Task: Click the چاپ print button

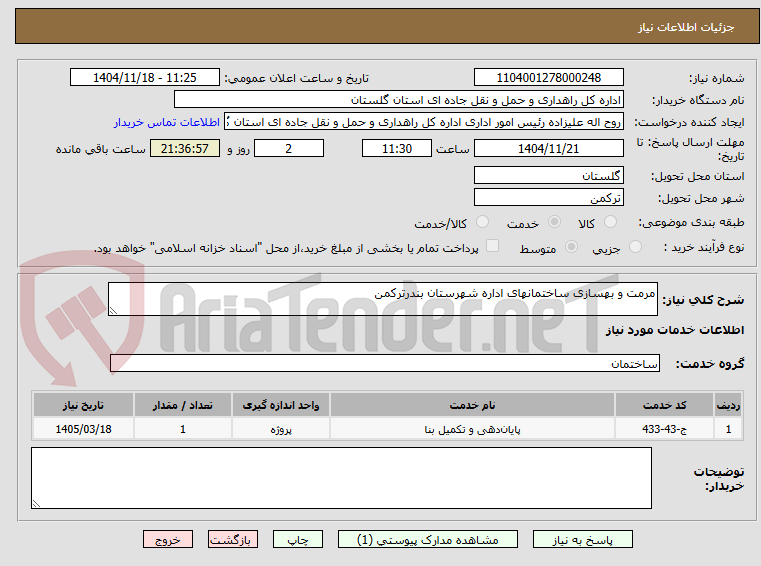Action: point(298,539)
